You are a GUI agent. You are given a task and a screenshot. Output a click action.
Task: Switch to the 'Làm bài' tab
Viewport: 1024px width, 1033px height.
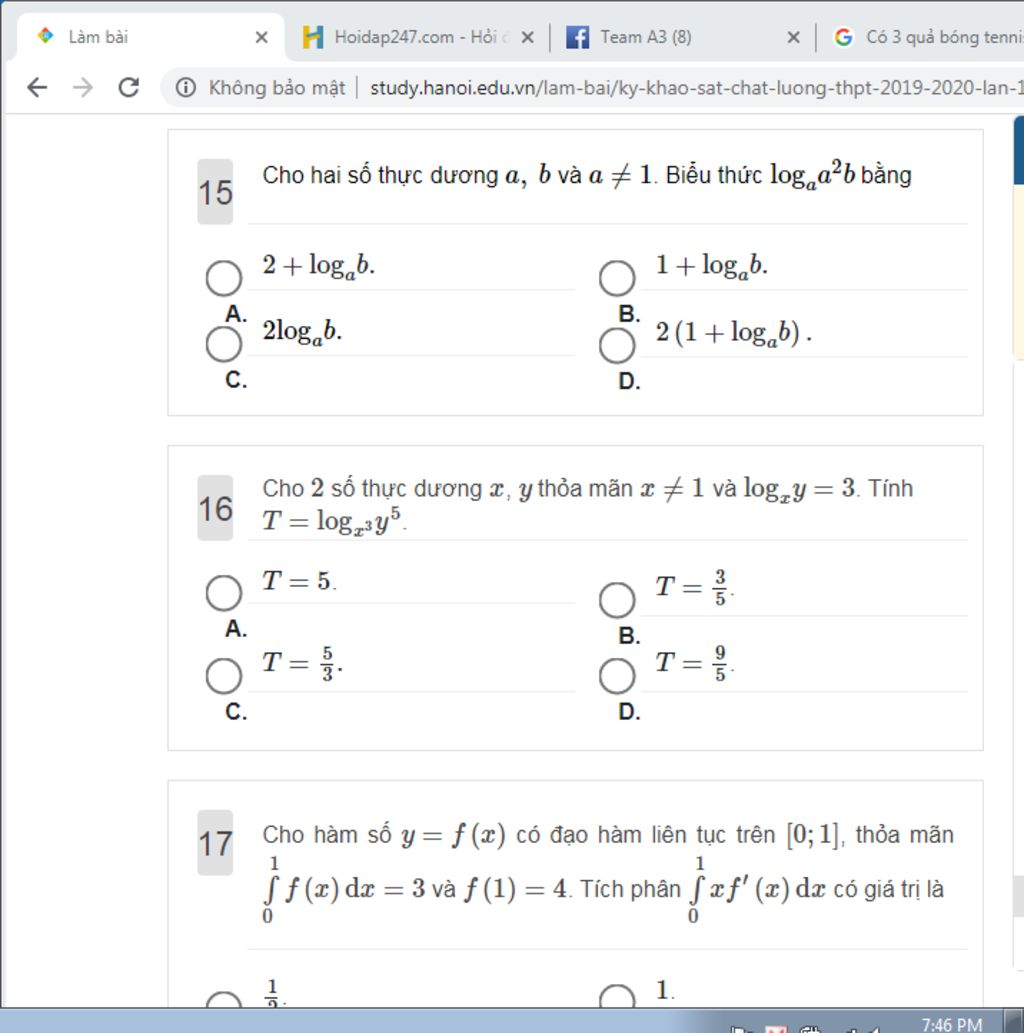152,37
